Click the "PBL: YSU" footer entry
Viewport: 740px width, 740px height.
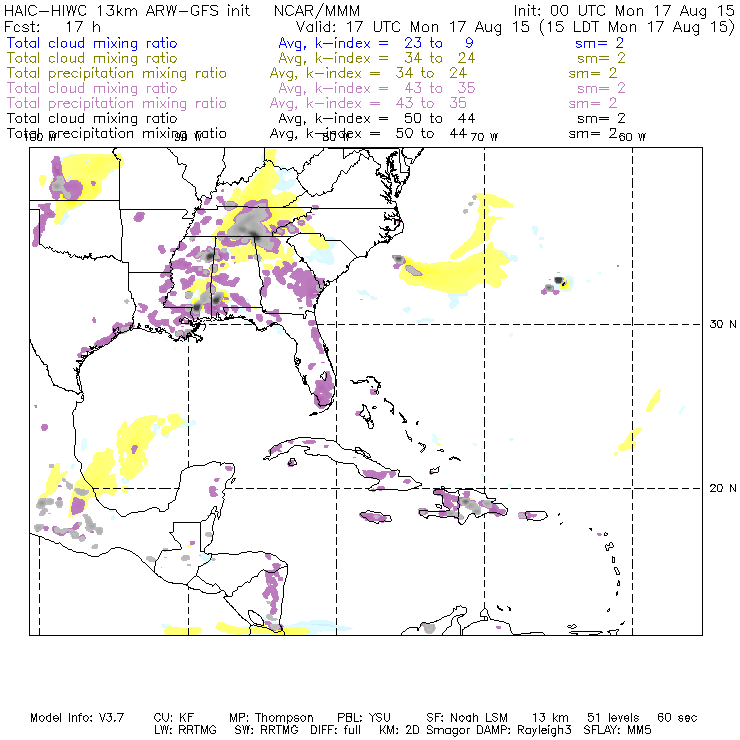(x=364, y=718)
